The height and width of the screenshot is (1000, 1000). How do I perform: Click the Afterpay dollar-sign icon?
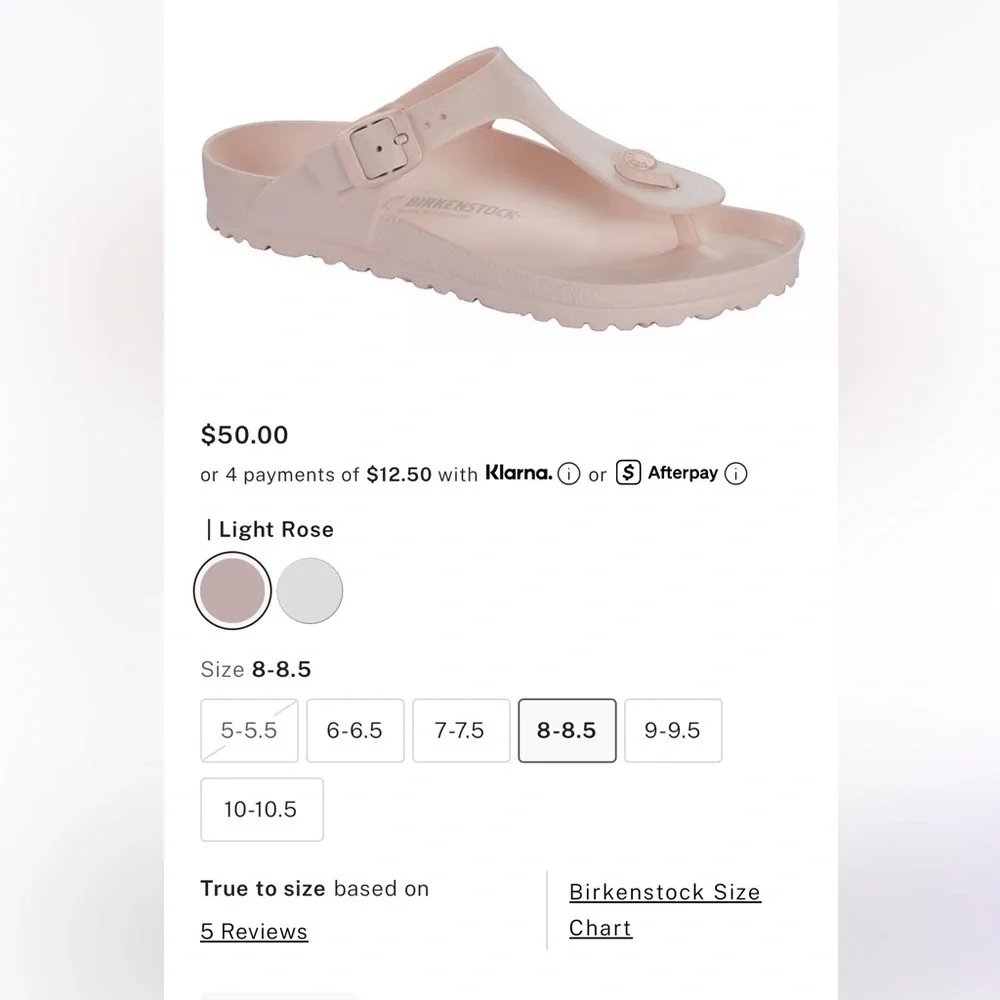click(629, 473)
